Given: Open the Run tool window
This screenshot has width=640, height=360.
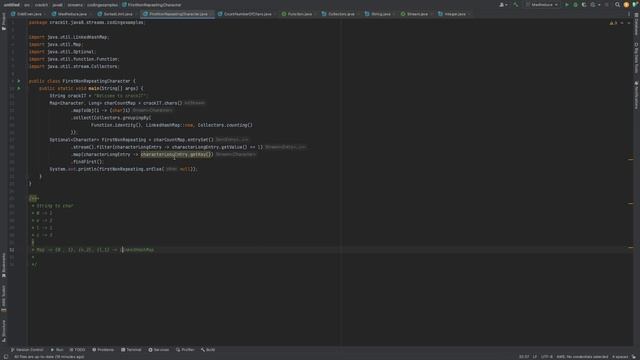Looking at the screenshot, I should point(57,350).
